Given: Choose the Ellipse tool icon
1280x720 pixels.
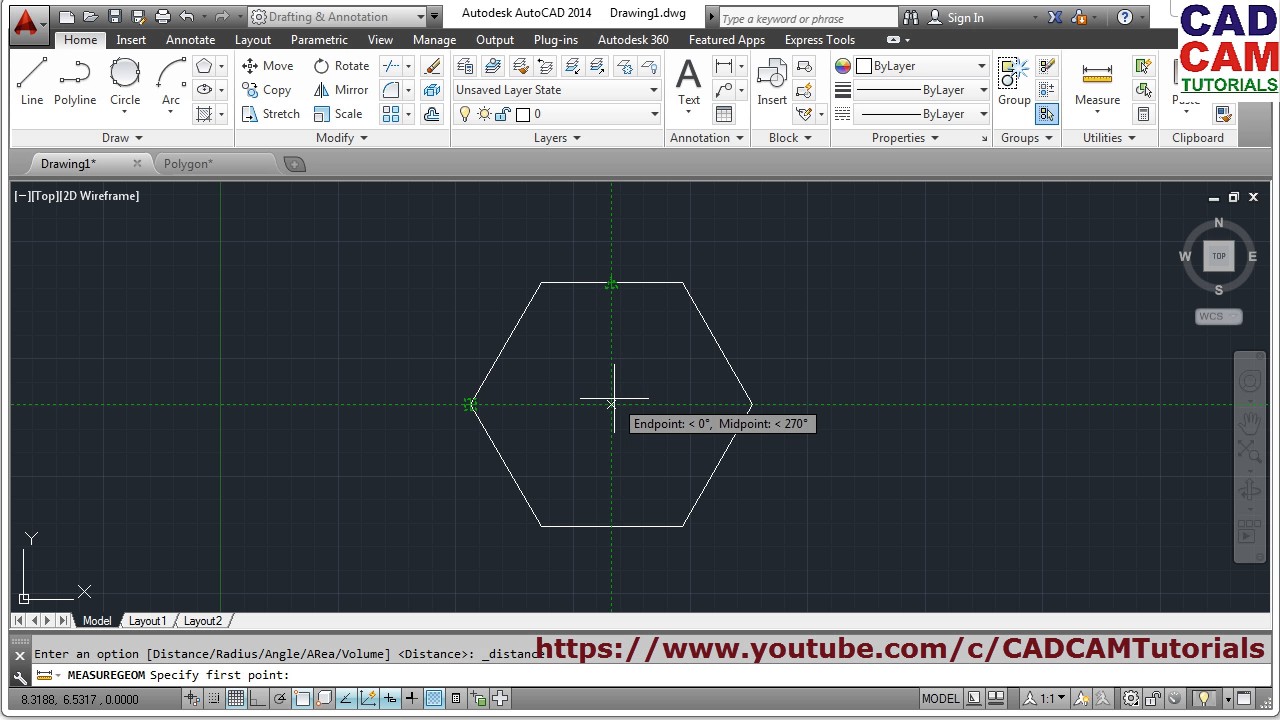Looking at the screenshot, I should [204, 90].
